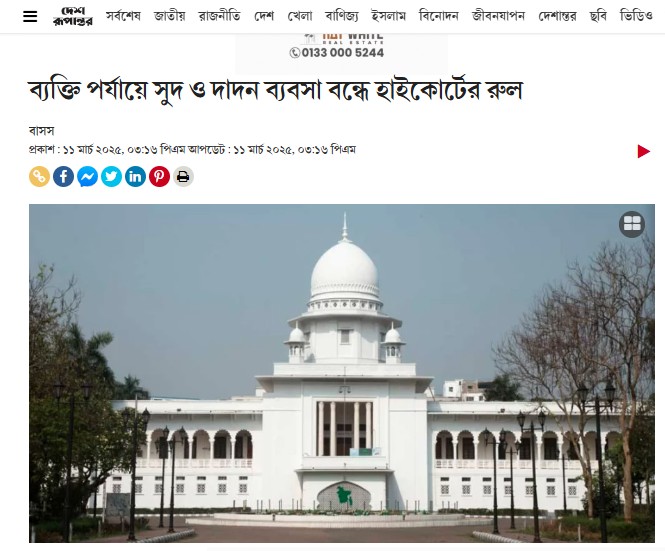Click the red play arrow
This screenshot has width=665, height=551.
point(643,151)
